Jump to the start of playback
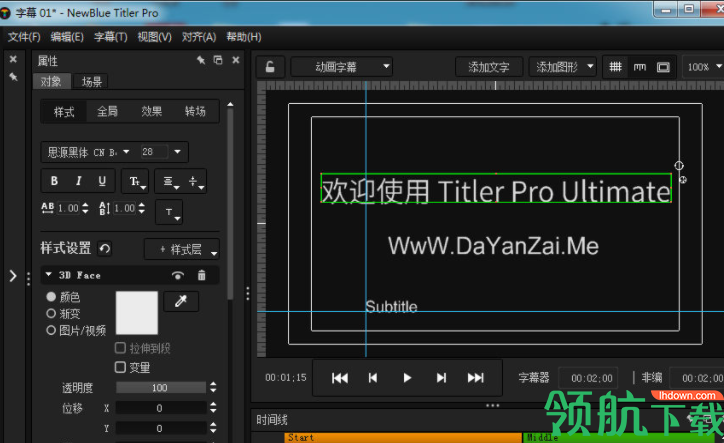 point(340,378)
